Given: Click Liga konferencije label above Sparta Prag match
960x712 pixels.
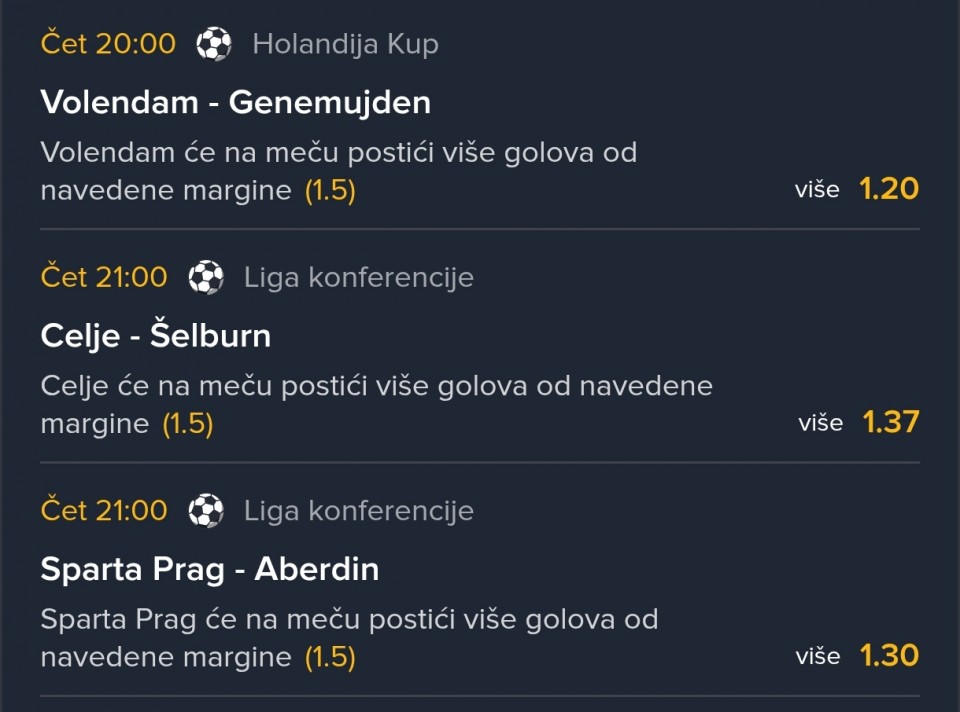Looking at the screenshot, I should pyautogui.click(x=358, y=511).
